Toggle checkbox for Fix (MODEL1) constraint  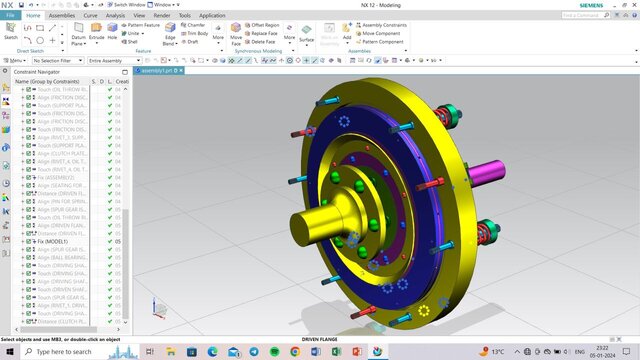(x=29, y=242)
